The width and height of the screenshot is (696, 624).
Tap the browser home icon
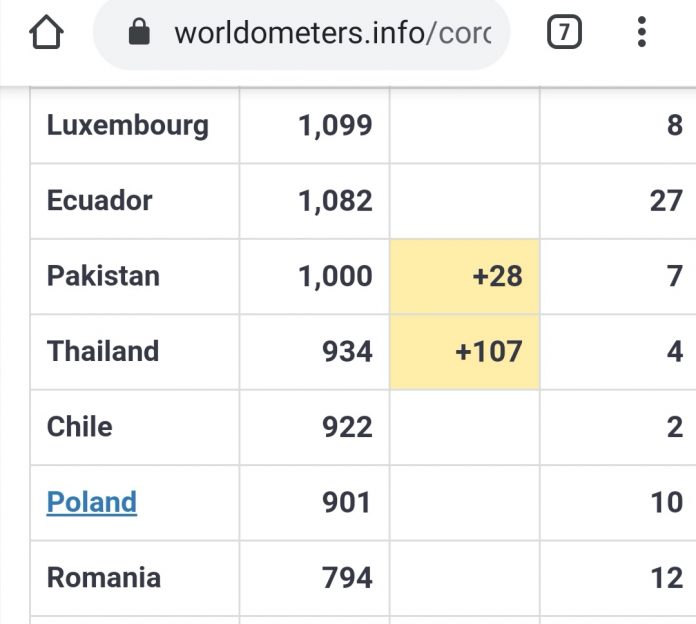pyautogui.click(x=46, y=34)
